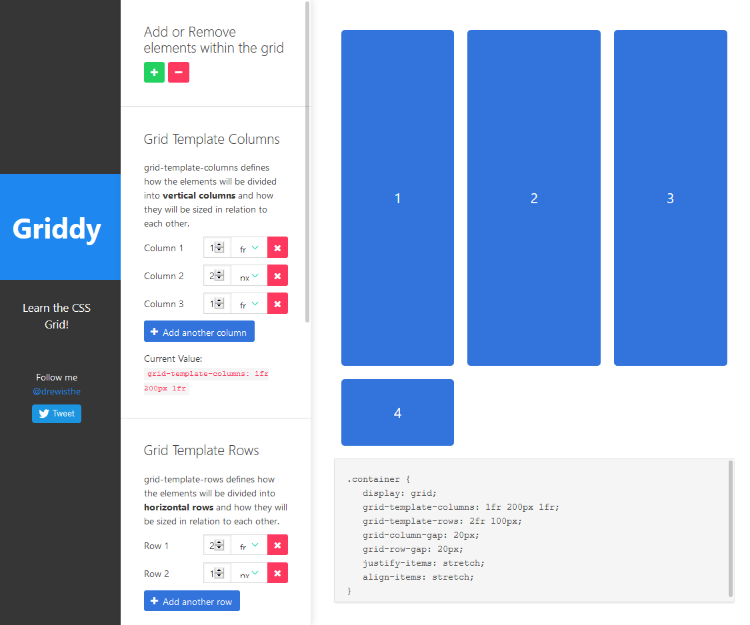The height and width of the screenshot is (625, 750).
Task: Expand the Column 2 unit dropdown
Action: point(249,276)
